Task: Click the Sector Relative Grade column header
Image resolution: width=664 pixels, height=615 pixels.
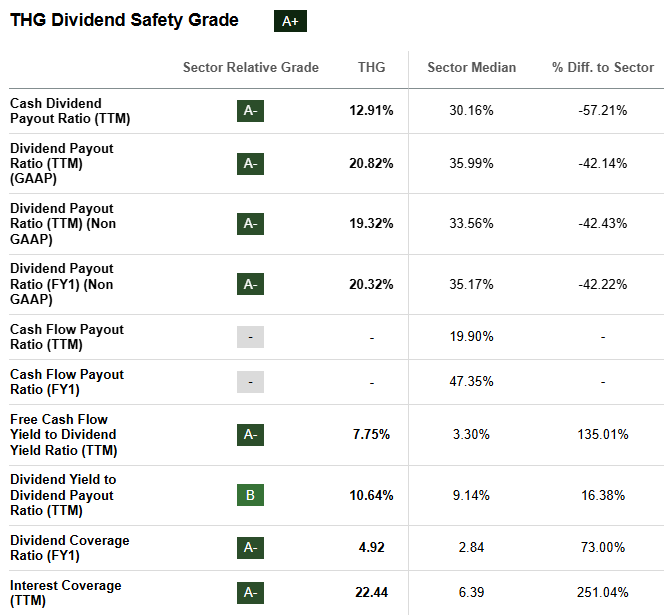Action: 250,67
